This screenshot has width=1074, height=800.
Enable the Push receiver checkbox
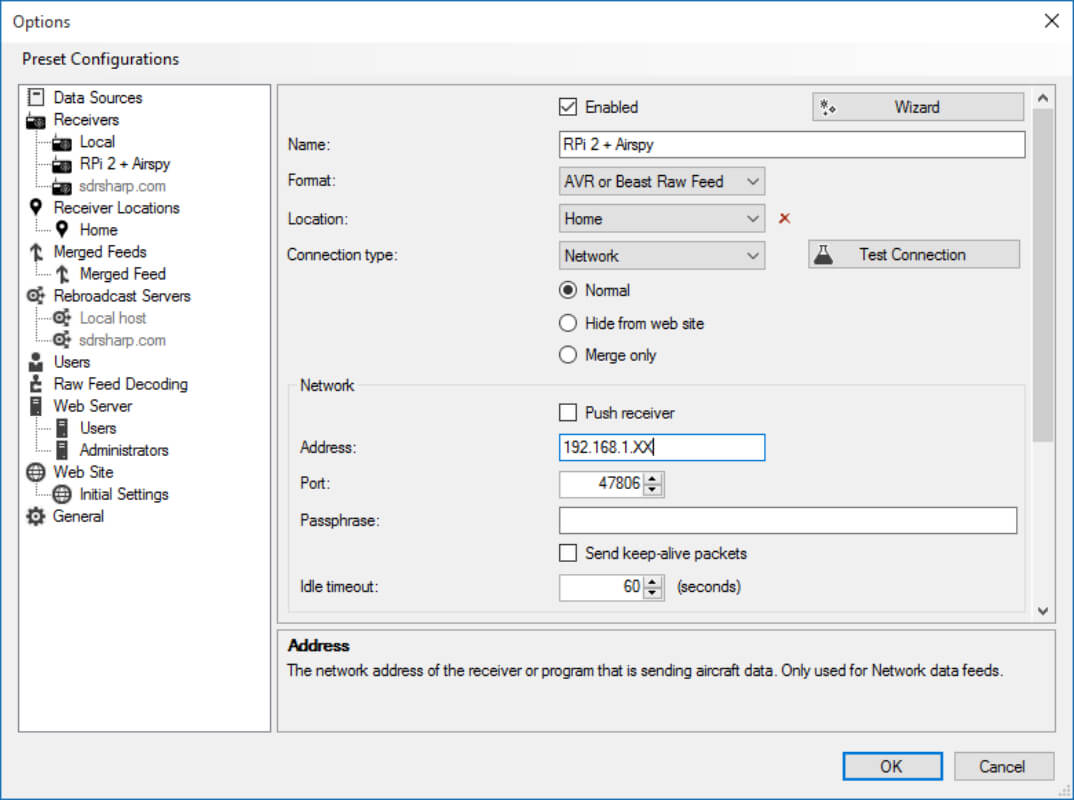pyautogui.click(x=568, y=412)
